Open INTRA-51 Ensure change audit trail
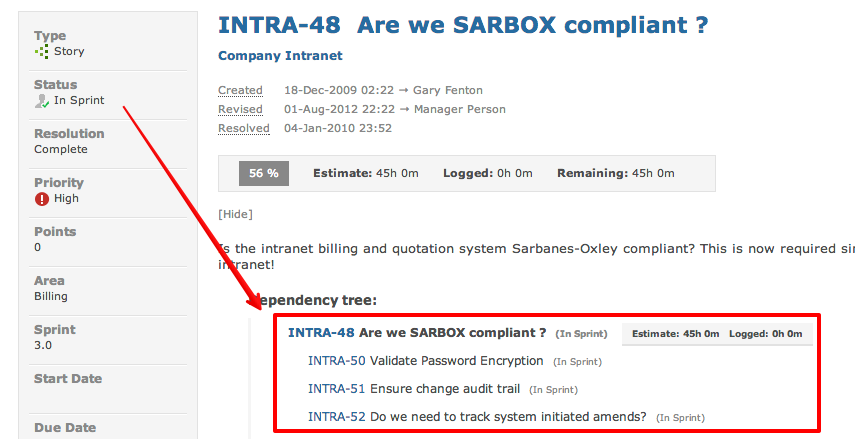Image resolution: width=855 pixels, height=439 pixels. pos(413,389)
